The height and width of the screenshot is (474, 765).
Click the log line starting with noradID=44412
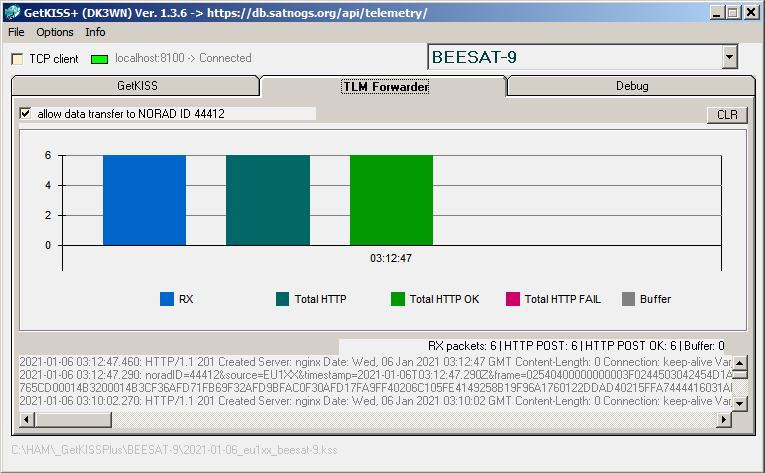coord(375,375)
